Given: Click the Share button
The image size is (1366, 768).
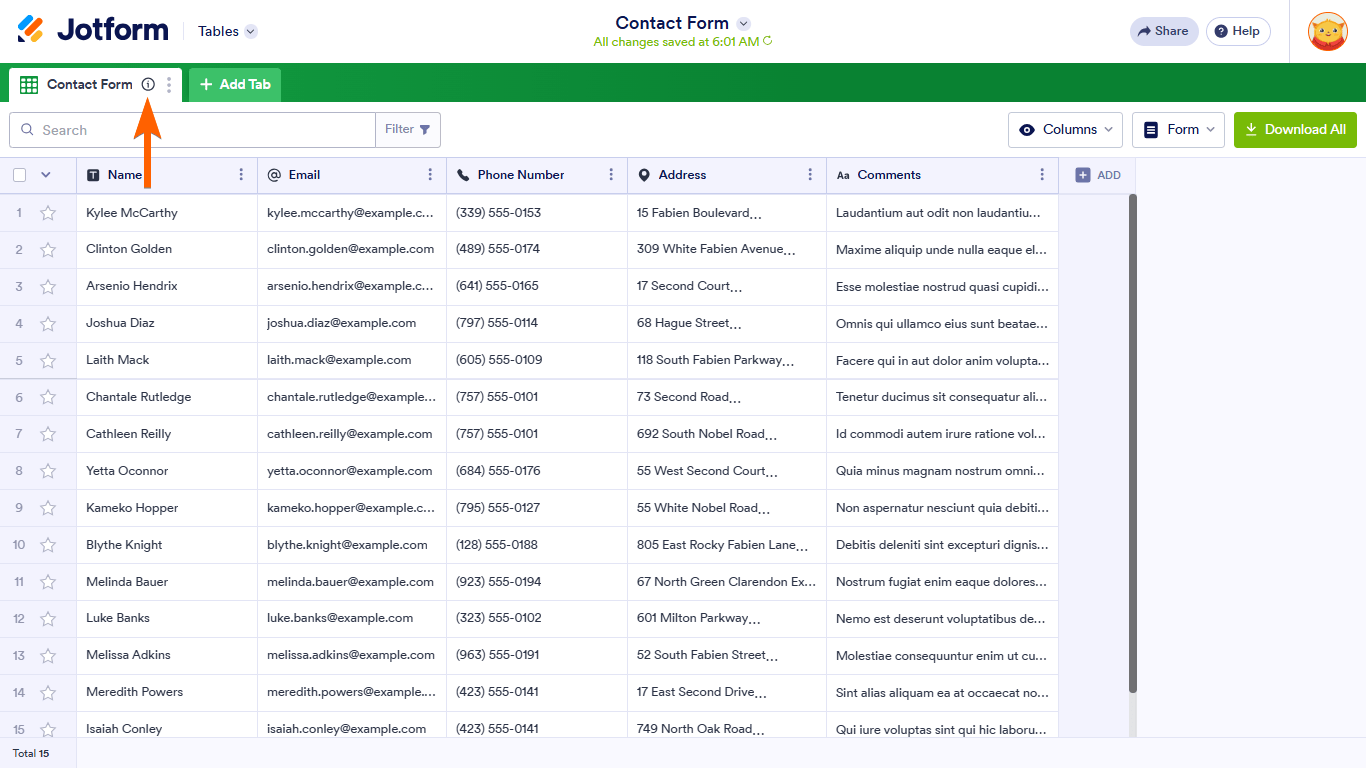Looking at the screenshot, I should tap(1163, 32).
